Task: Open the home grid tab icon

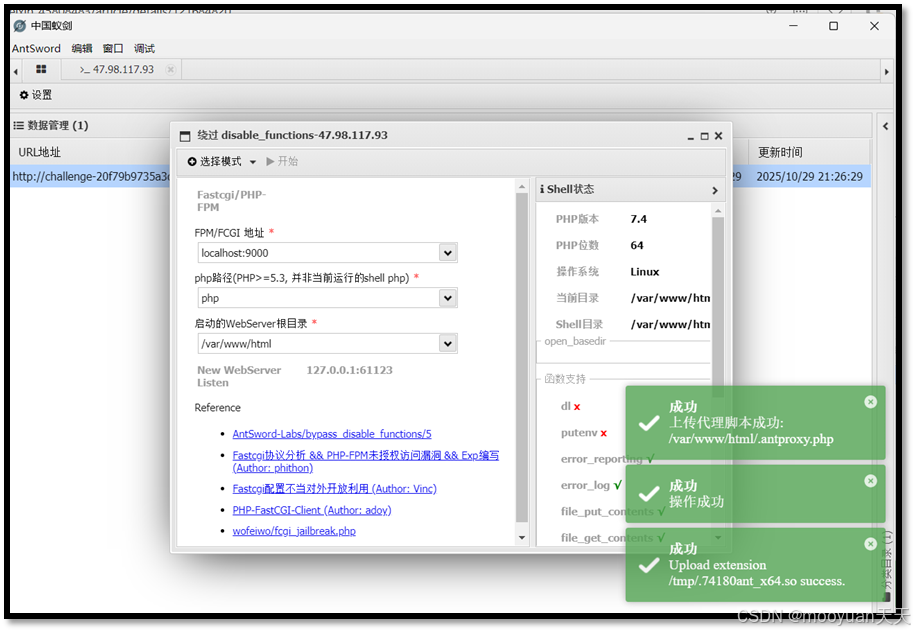Action: (41, 69)
